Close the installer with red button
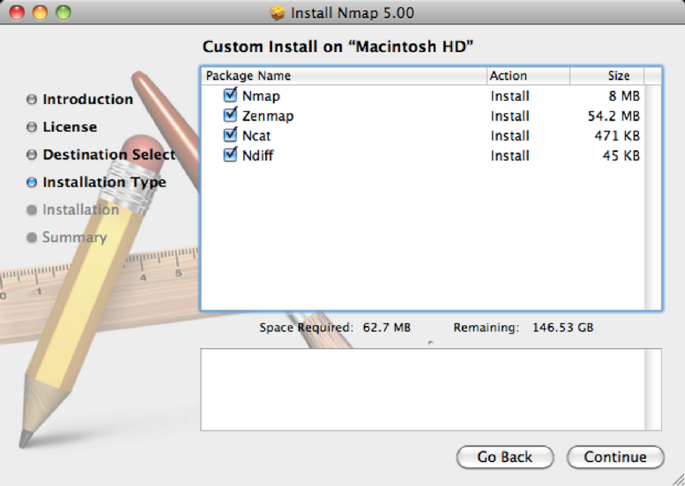The image size is (685, 486). click(17, 12)
